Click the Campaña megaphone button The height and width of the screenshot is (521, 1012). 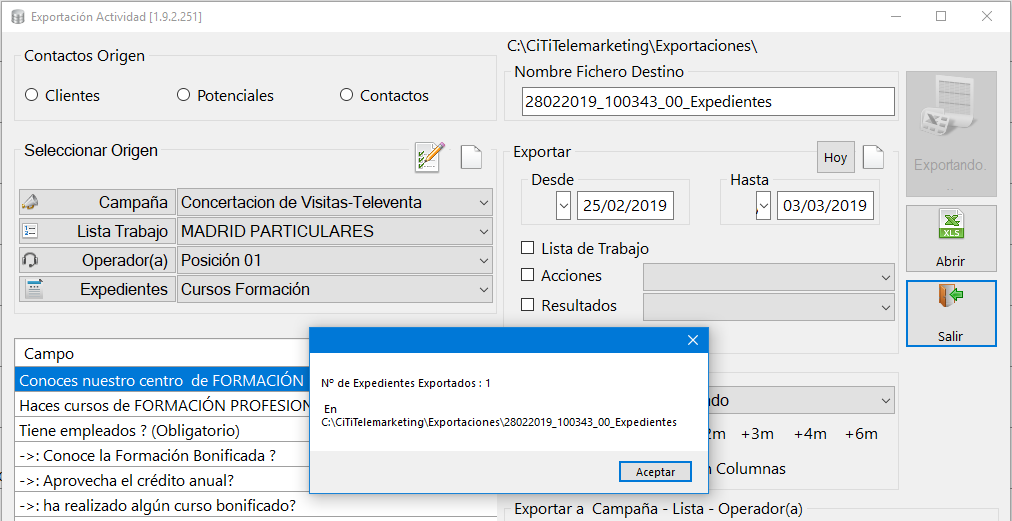coord(97,202)
